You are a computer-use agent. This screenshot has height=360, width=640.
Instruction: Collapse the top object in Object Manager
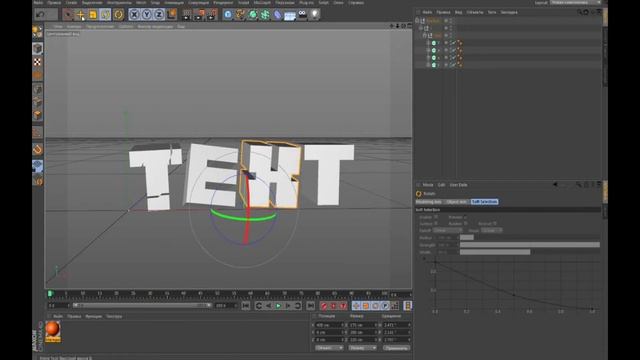417,20
